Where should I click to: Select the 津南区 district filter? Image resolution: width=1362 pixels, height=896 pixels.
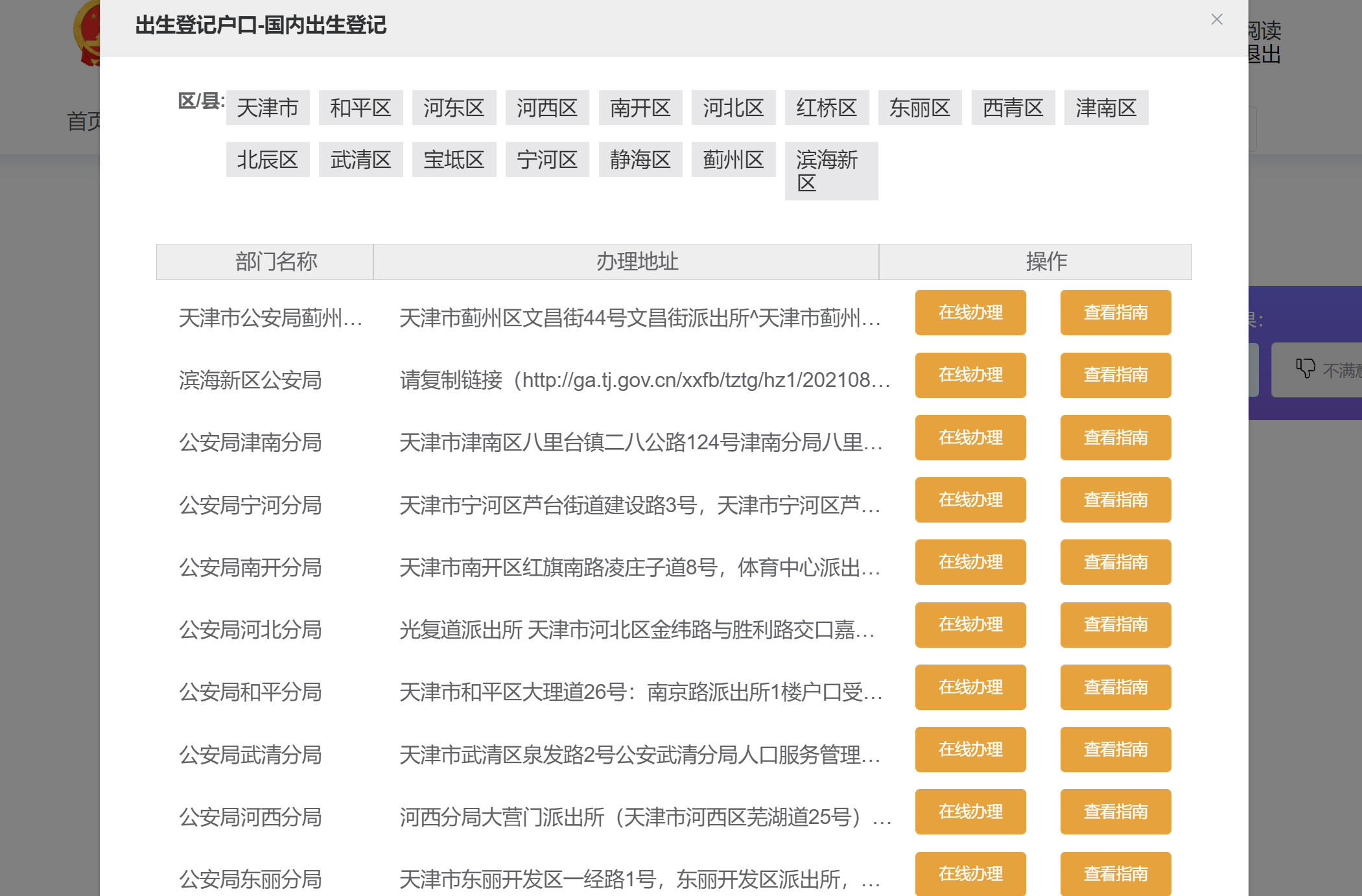click(1106, 108)
